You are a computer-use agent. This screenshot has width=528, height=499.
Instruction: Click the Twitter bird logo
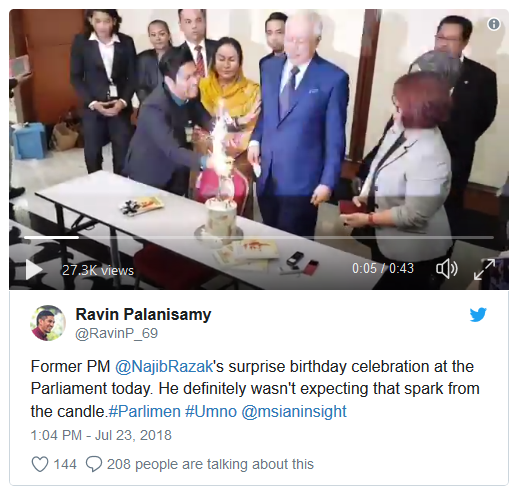478,314
